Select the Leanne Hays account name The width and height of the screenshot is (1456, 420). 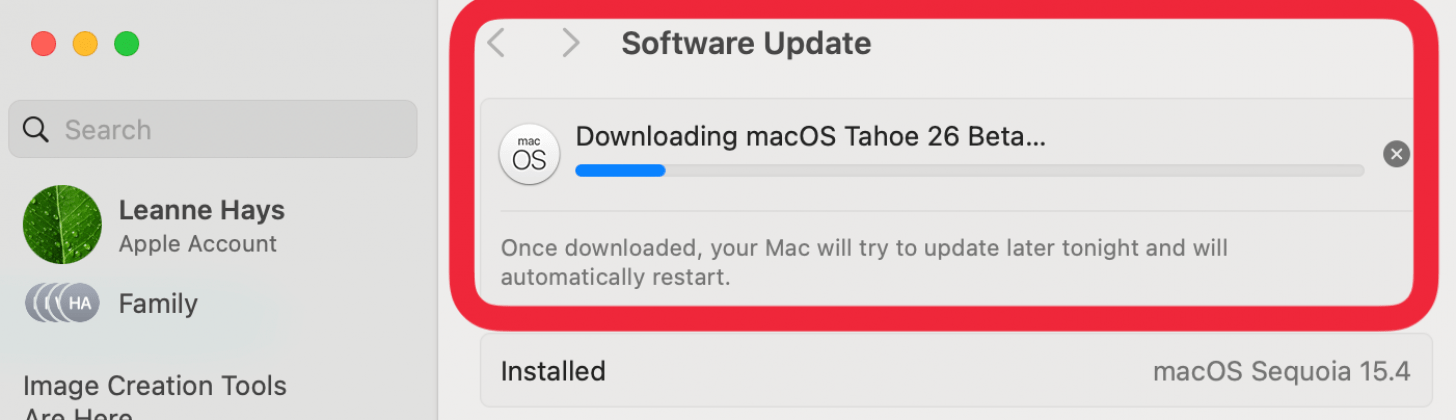(201, 211)
